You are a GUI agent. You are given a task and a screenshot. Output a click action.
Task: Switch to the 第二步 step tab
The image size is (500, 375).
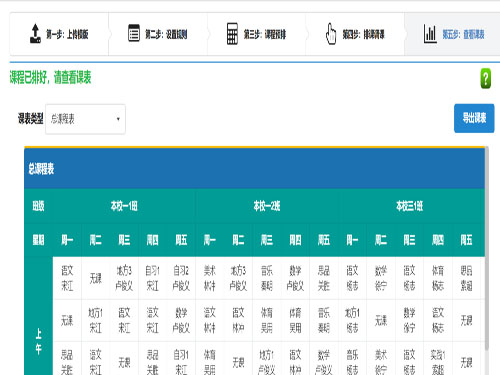158,34
